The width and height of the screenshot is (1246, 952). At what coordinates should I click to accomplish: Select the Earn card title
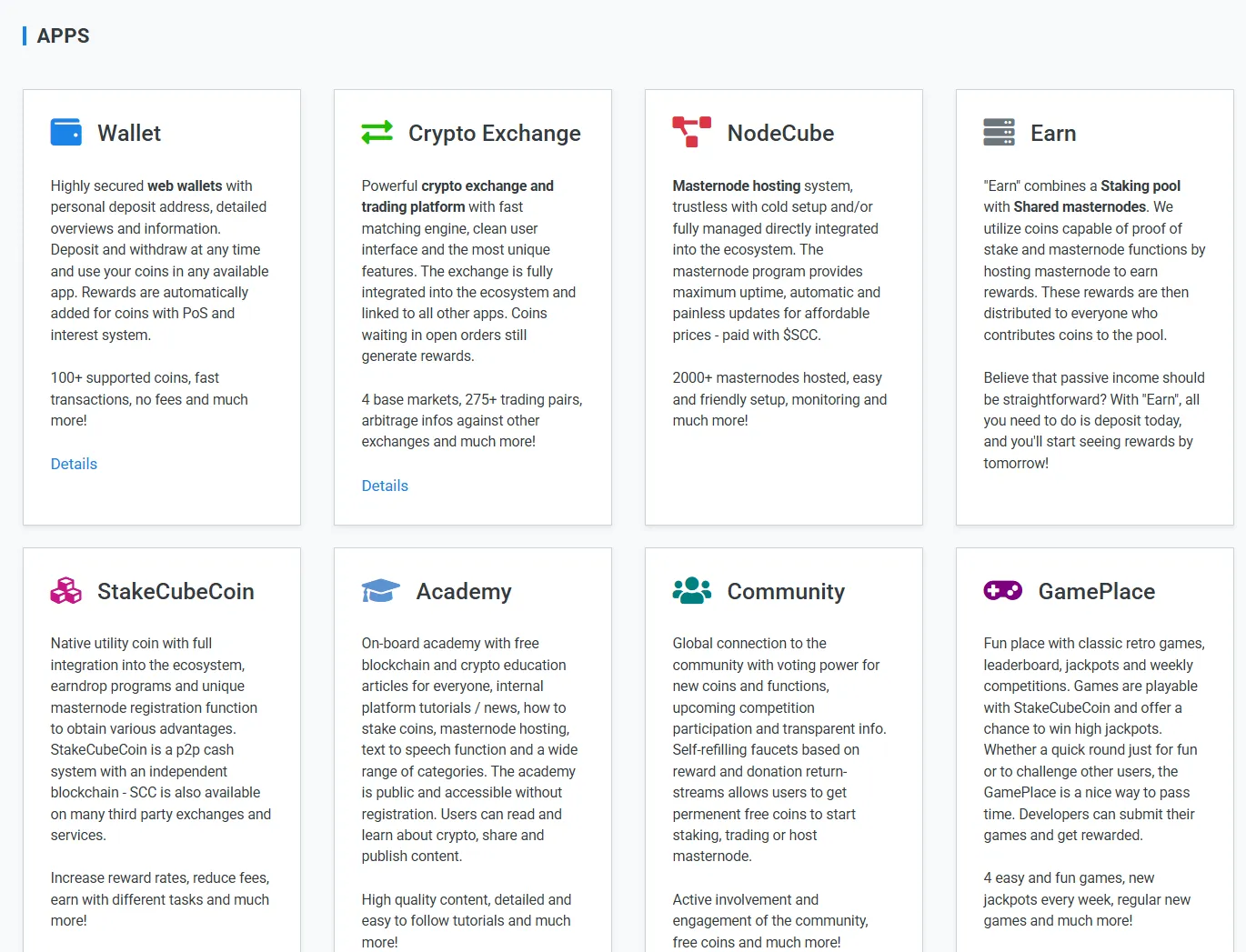pyautogui.click(x=1053, y=133)
